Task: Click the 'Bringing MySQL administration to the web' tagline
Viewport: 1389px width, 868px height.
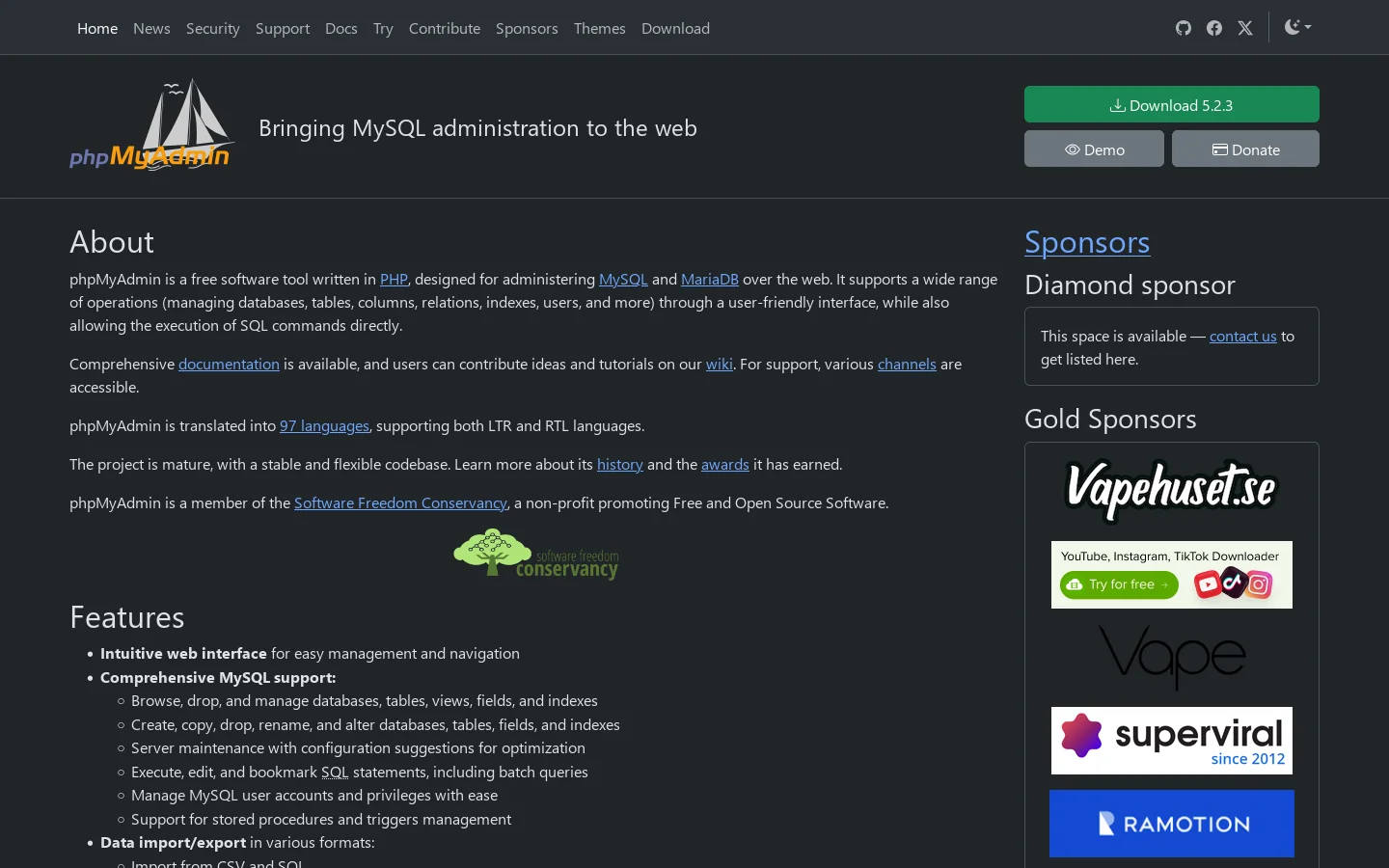Action: pos(477,128)
